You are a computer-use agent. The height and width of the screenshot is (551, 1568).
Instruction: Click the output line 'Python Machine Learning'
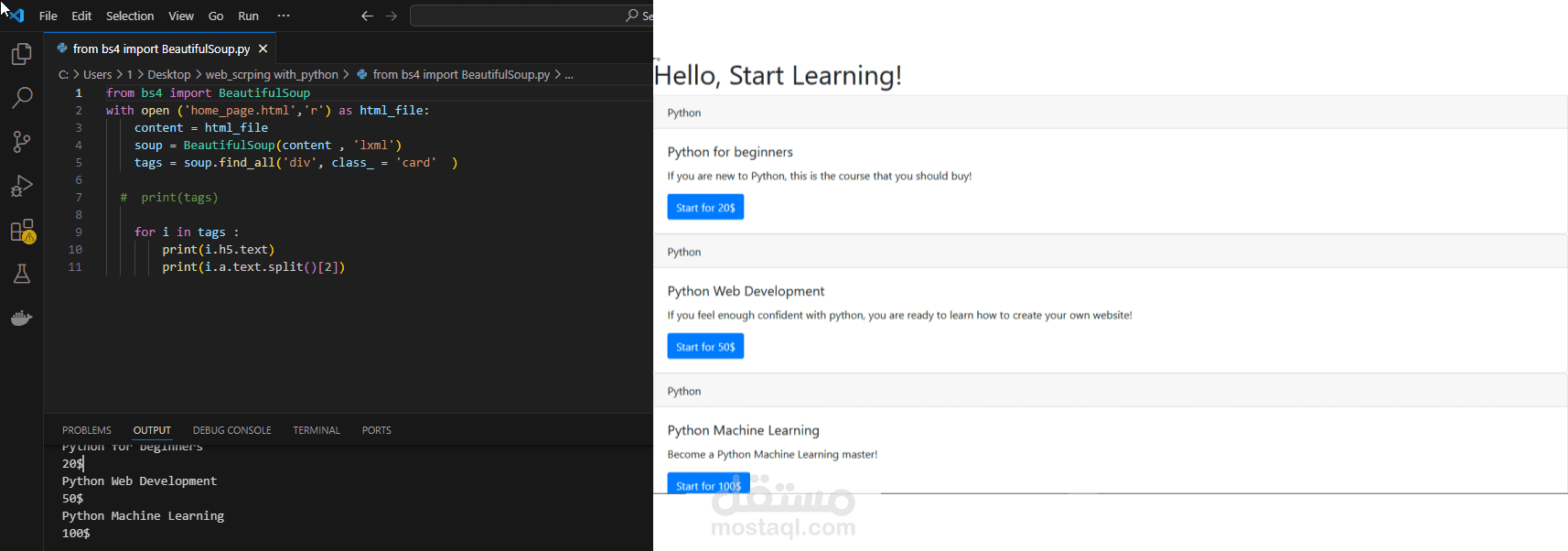click(143, 515)
